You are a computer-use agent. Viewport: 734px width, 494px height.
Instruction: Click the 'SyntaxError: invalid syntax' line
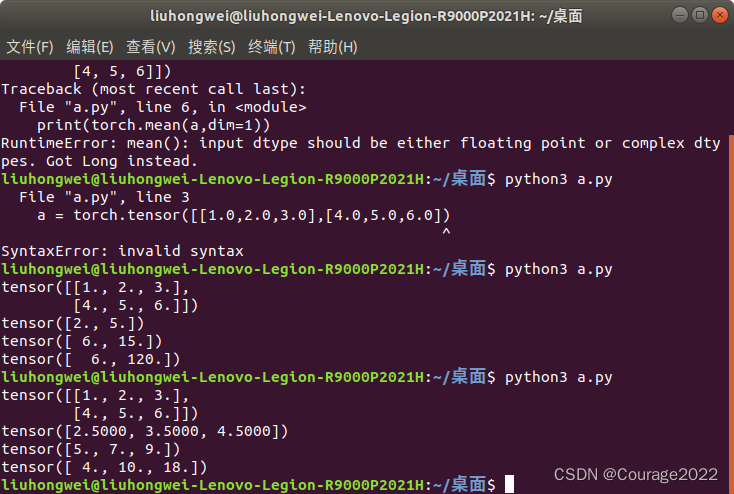(x=122, y=251)
